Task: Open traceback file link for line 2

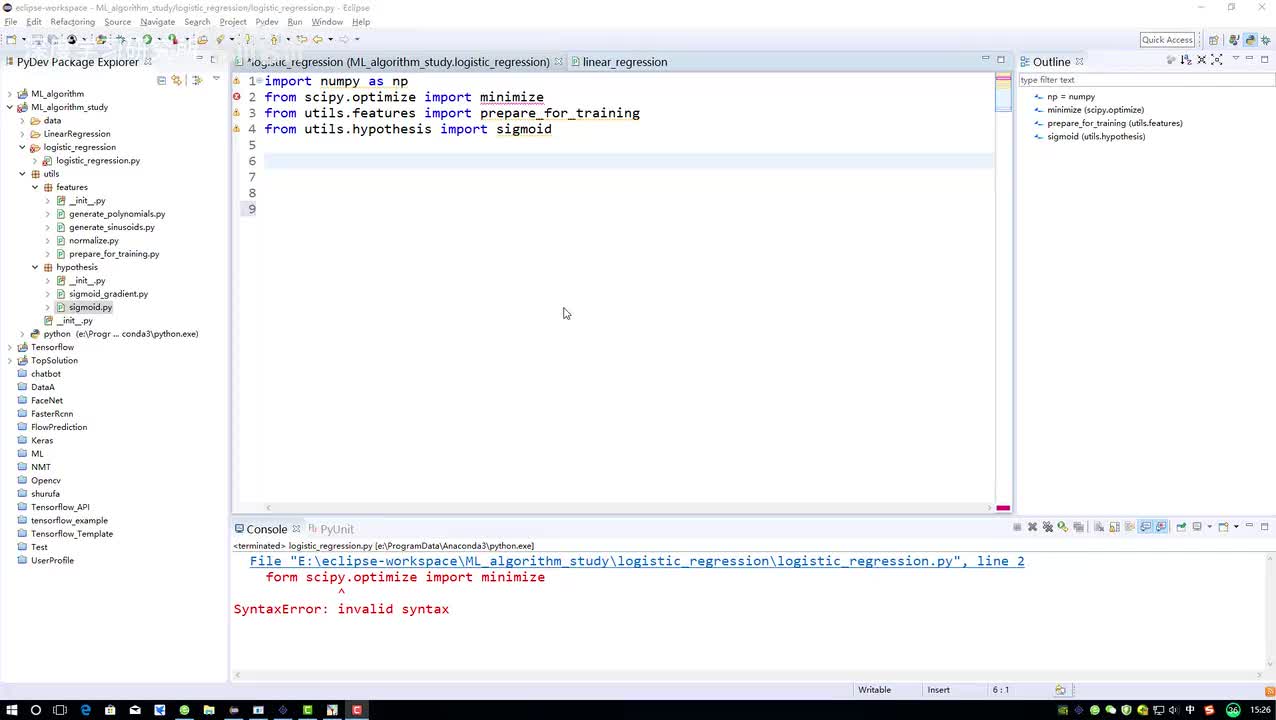Action: click(637, 561)
